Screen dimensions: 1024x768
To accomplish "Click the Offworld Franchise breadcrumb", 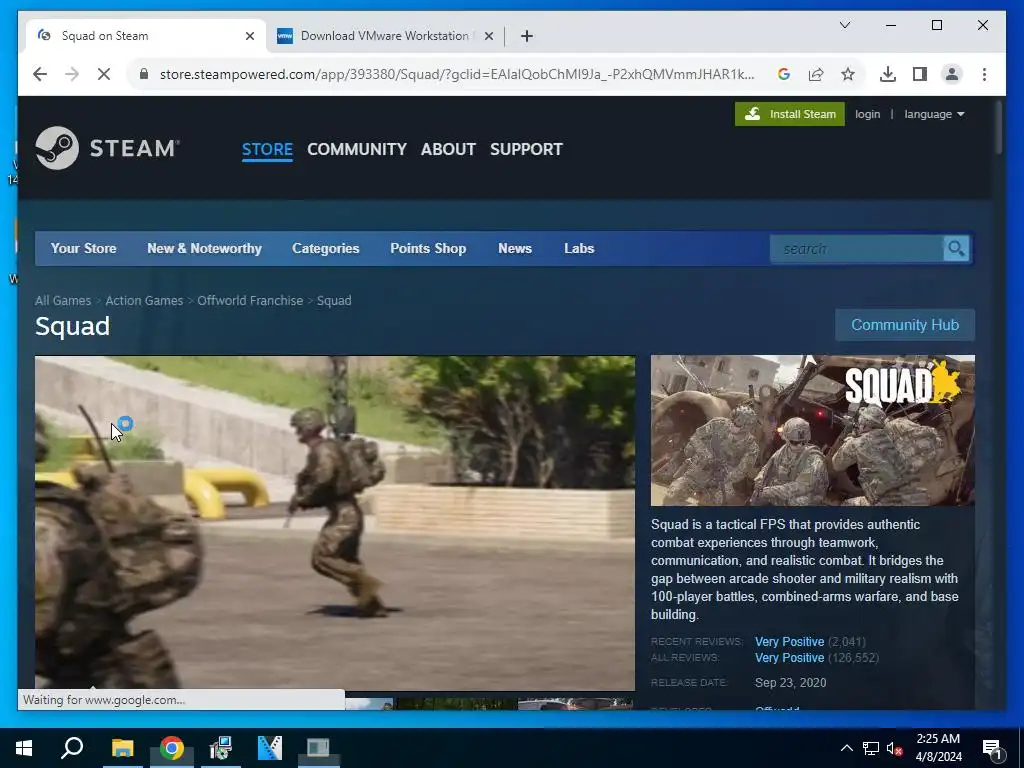I will (250, 300).
